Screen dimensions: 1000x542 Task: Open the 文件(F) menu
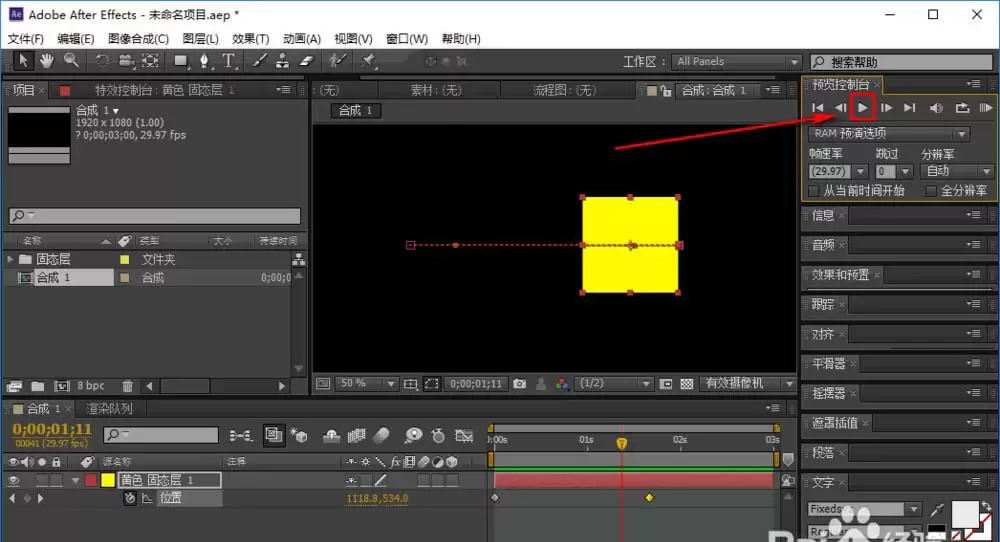26,39
